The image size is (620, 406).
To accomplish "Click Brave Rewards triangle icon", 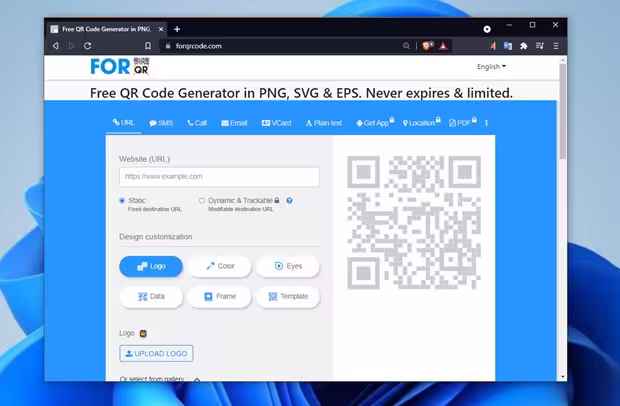I will [x=444, y=46].
